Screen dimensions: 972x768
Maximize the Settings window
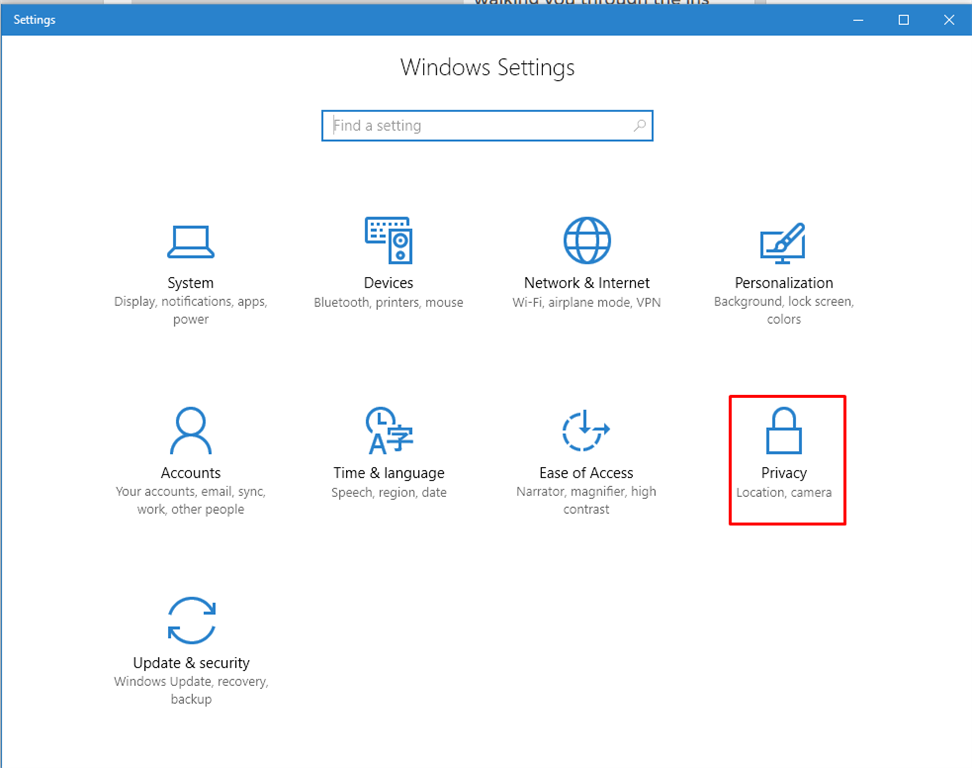click(904, 20)
